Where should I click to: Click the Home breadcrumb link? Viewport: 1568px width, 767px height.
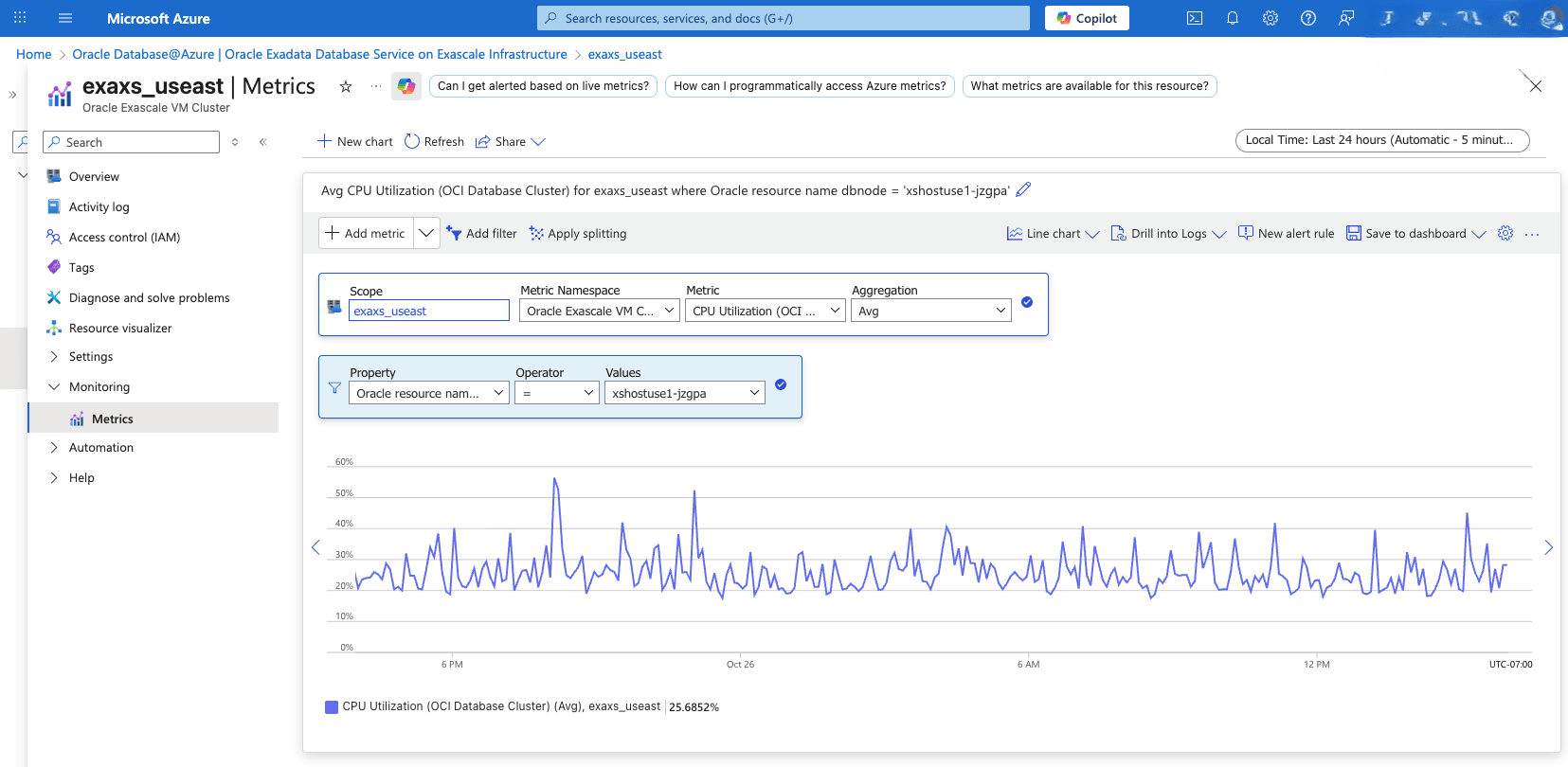click(x=34, y=55)
